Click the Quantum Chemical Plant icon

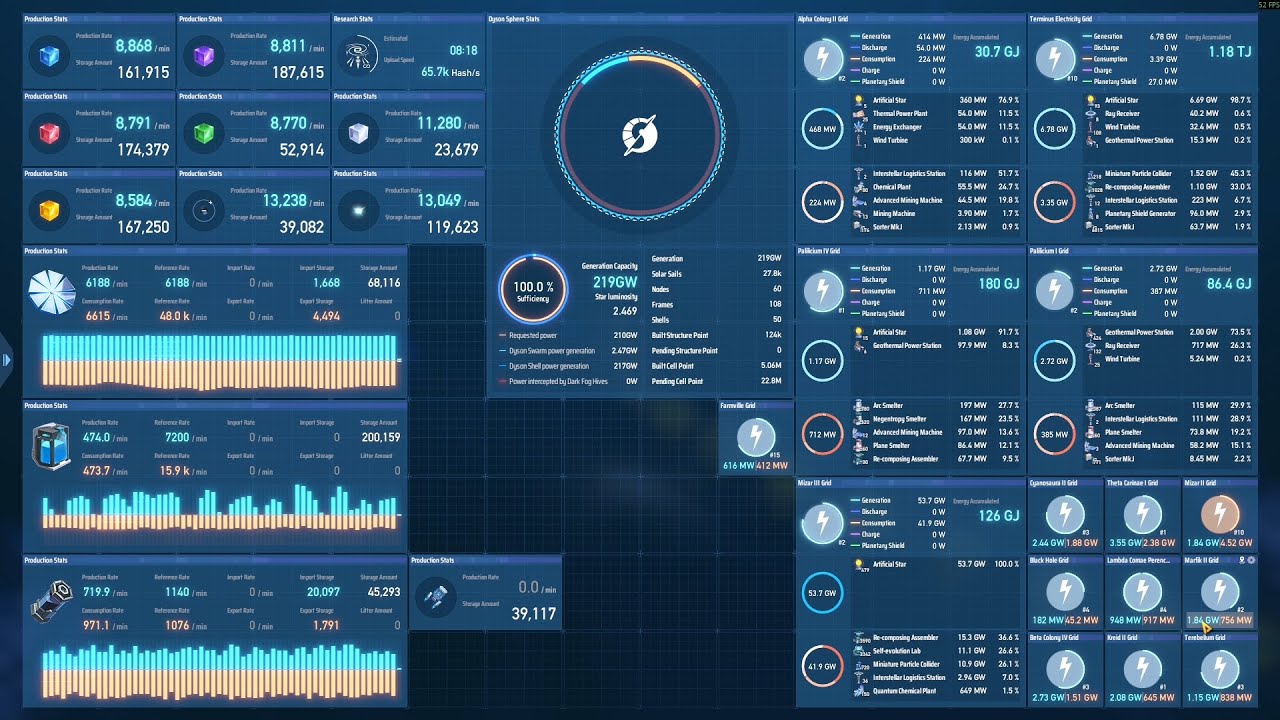859,691
